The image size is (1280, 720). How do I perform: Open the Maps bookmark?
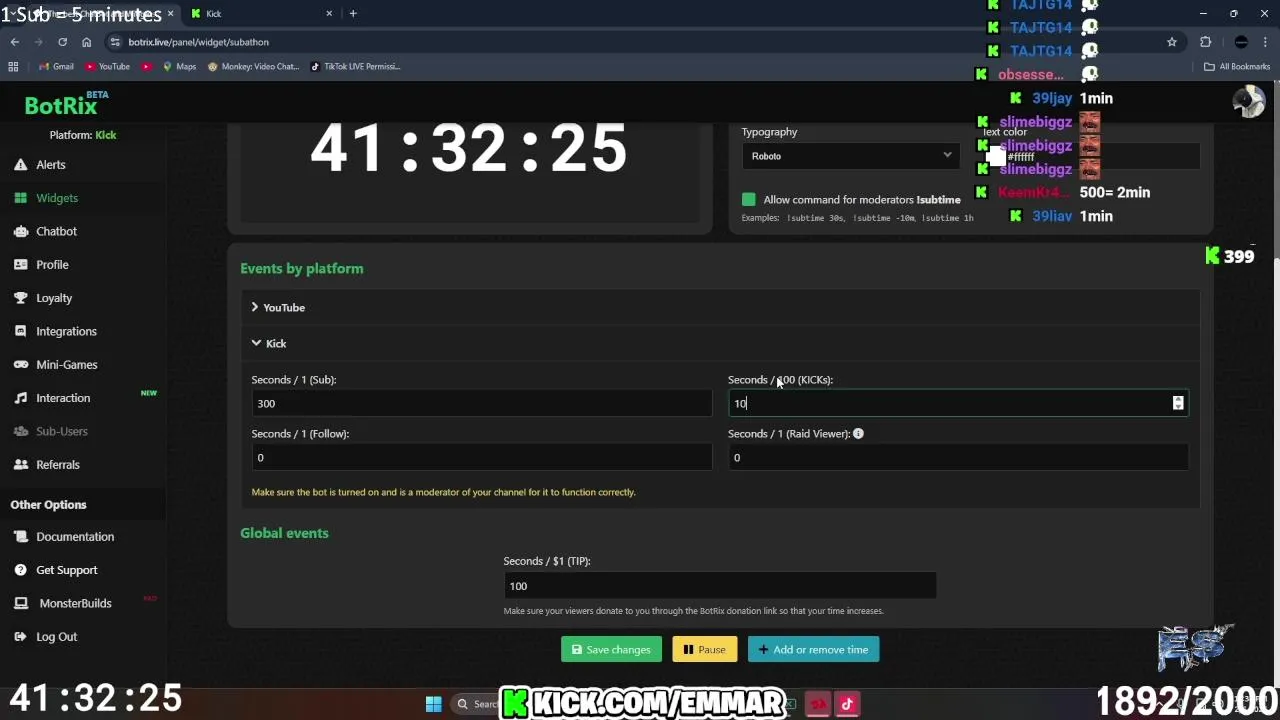coord(179,66)
